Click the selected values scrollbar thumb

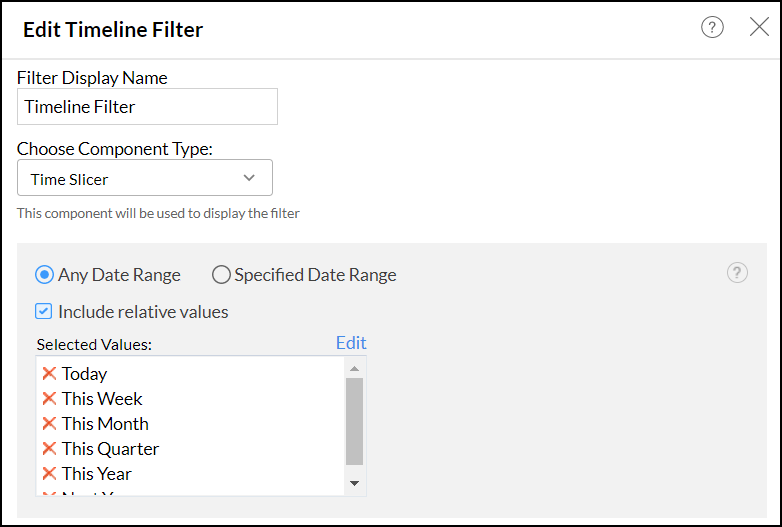coord(354,420)
